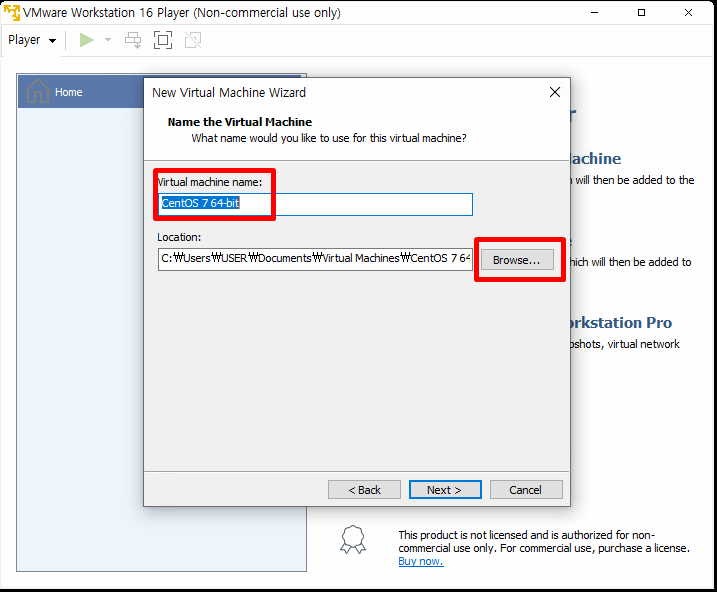Click the Home house icon

click(37, 91)
